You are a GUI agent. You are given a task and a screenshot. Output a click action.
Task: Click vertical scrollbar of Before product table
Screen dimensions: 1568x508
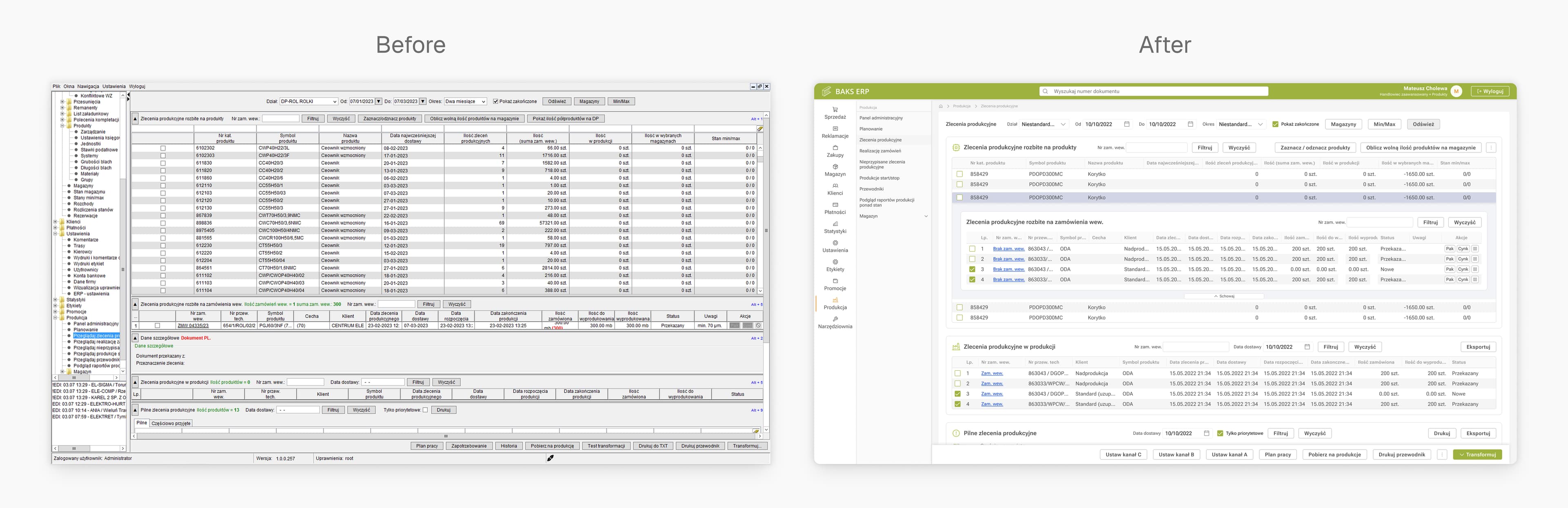[x=760, y=219]
